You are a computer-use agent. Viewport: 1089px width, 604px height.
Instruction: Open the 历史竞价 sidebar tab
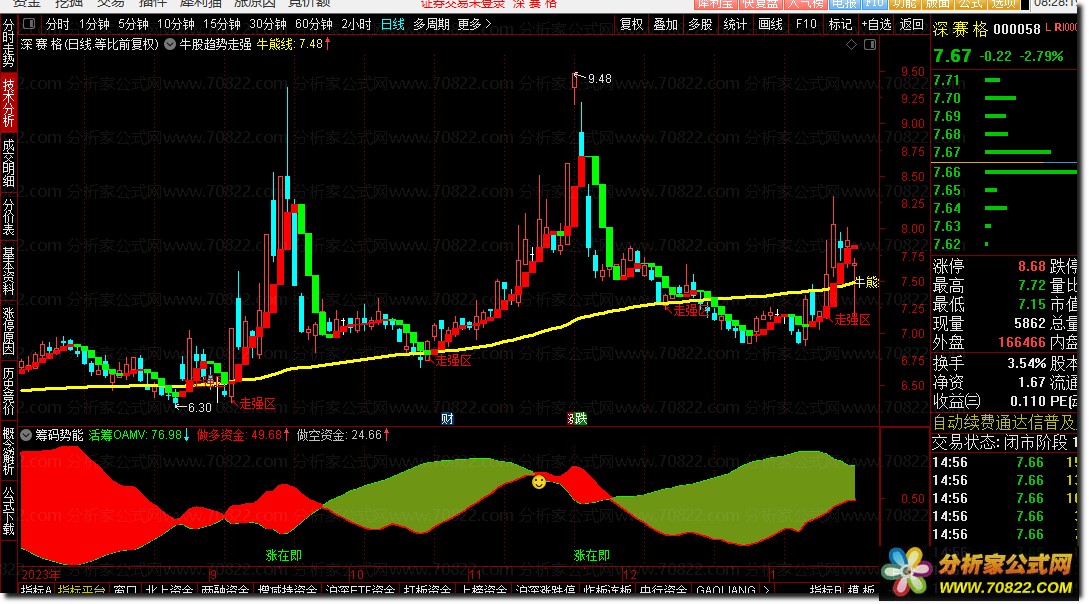(8, 391)
